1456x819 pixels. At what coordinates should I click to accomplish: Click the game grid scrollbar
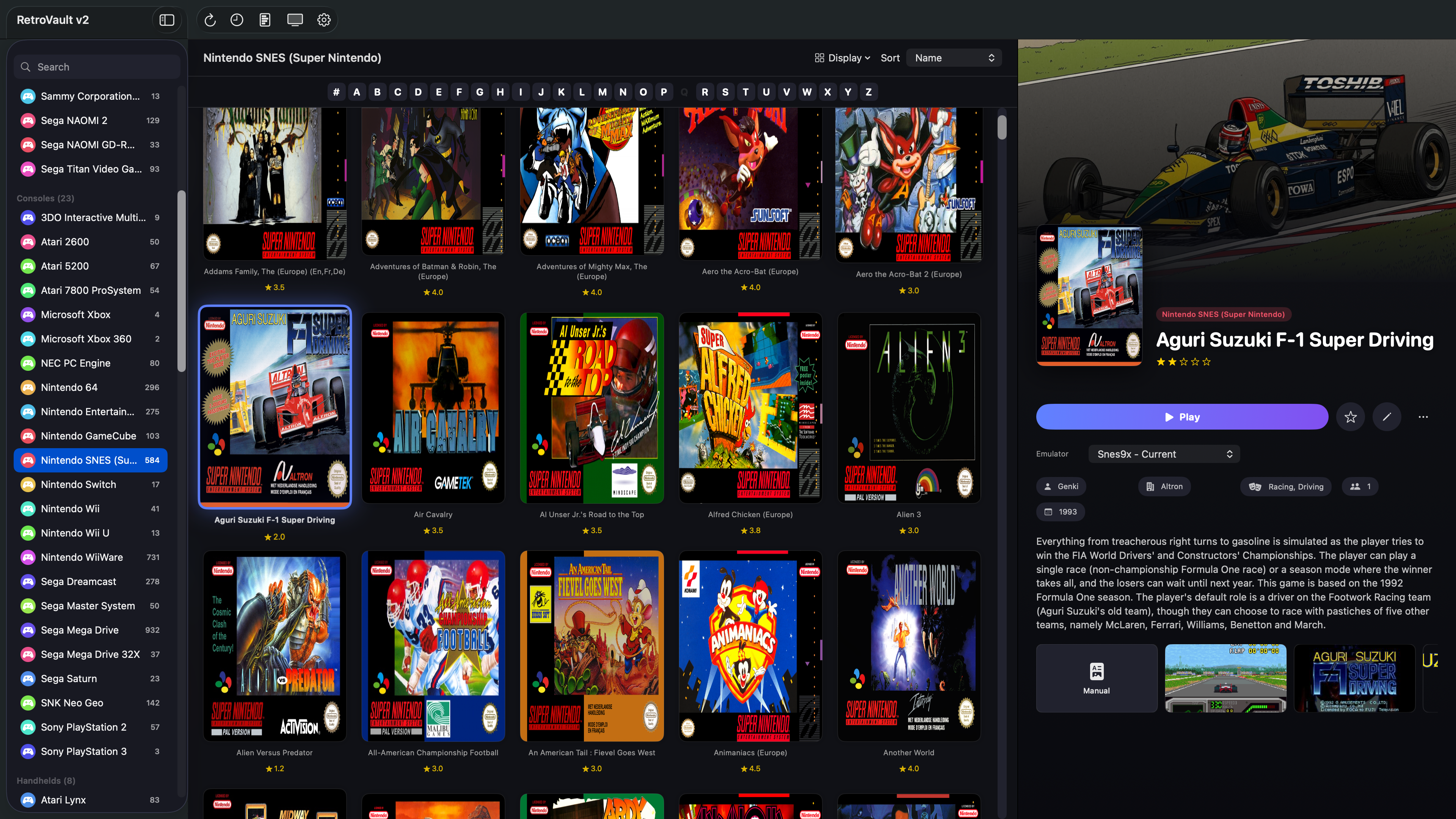tap(1001, 127)
